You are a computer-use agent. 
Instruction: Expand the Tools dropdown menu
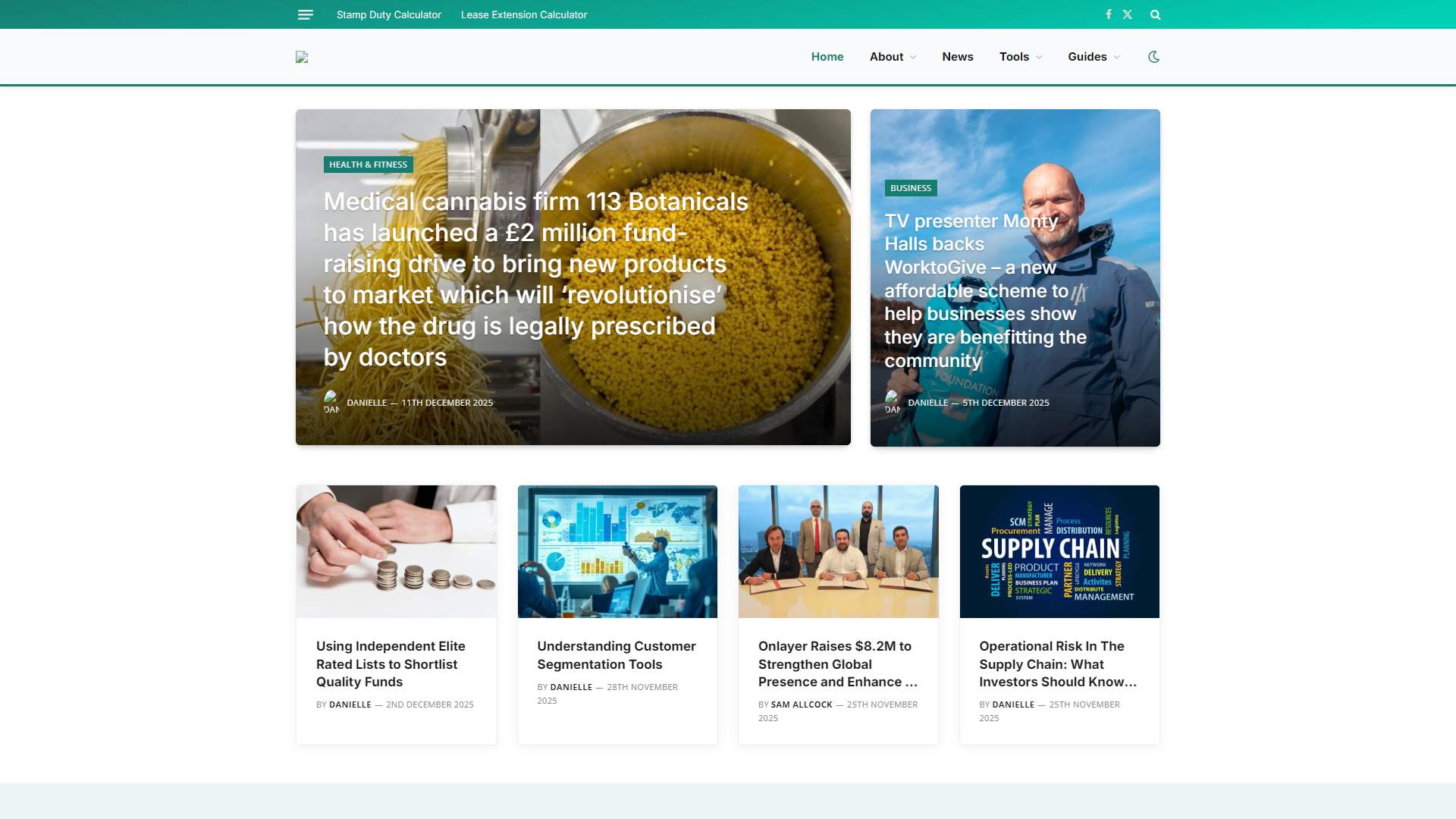click(x=1019, y=56)
